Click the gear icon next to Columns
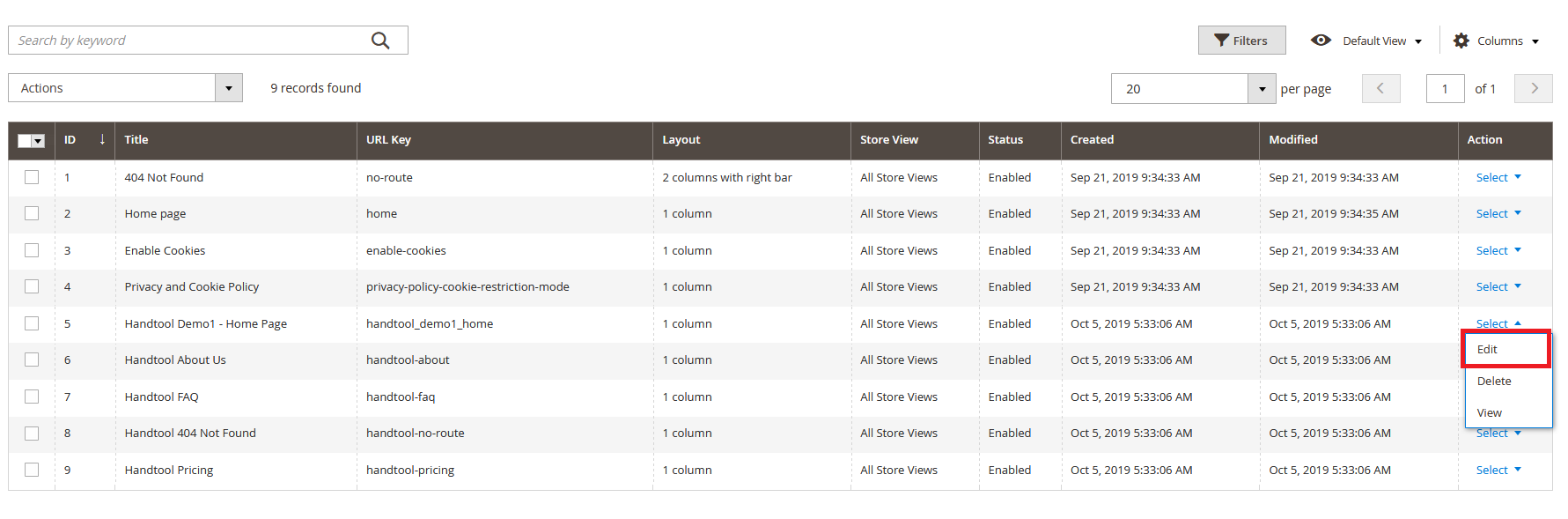1568x519 pixels. tap(1461, 40)
